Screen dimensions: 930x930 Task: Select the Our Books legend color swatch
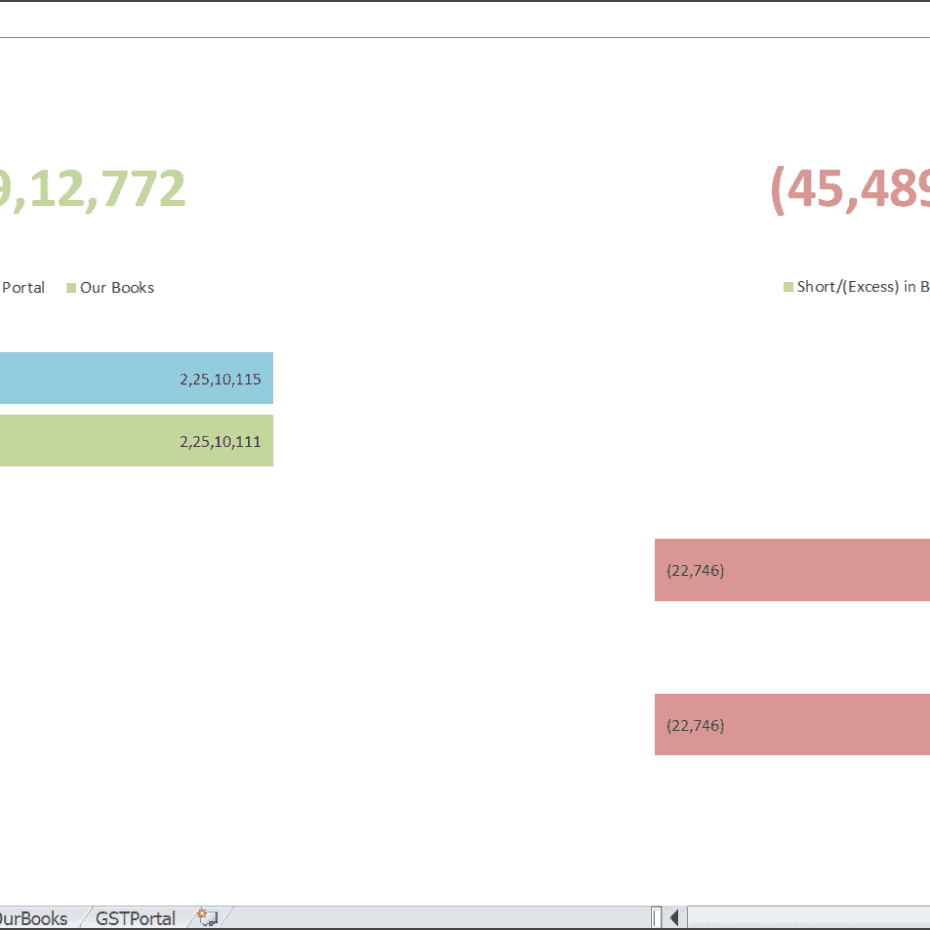[x=71, y=288]
